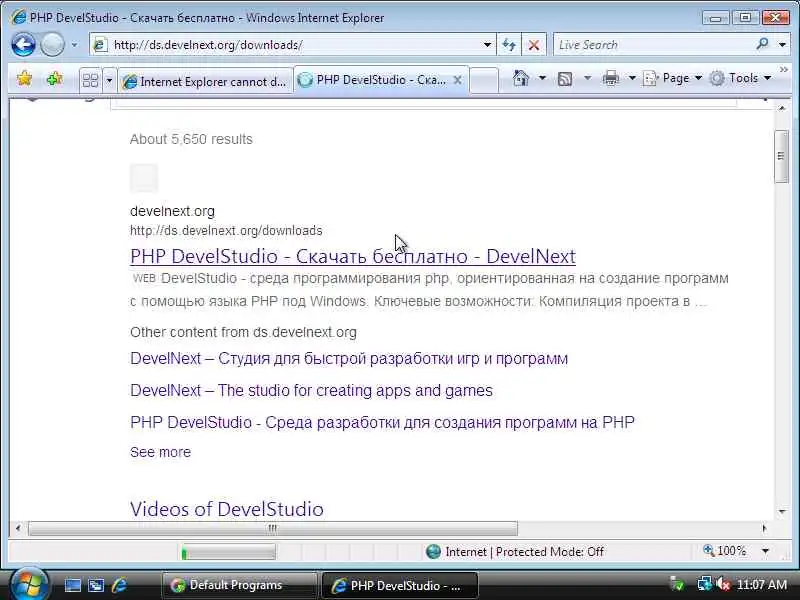Expand the Print options dropdown
This screenshot has height=600, width=800.
[x=632, y=78]
